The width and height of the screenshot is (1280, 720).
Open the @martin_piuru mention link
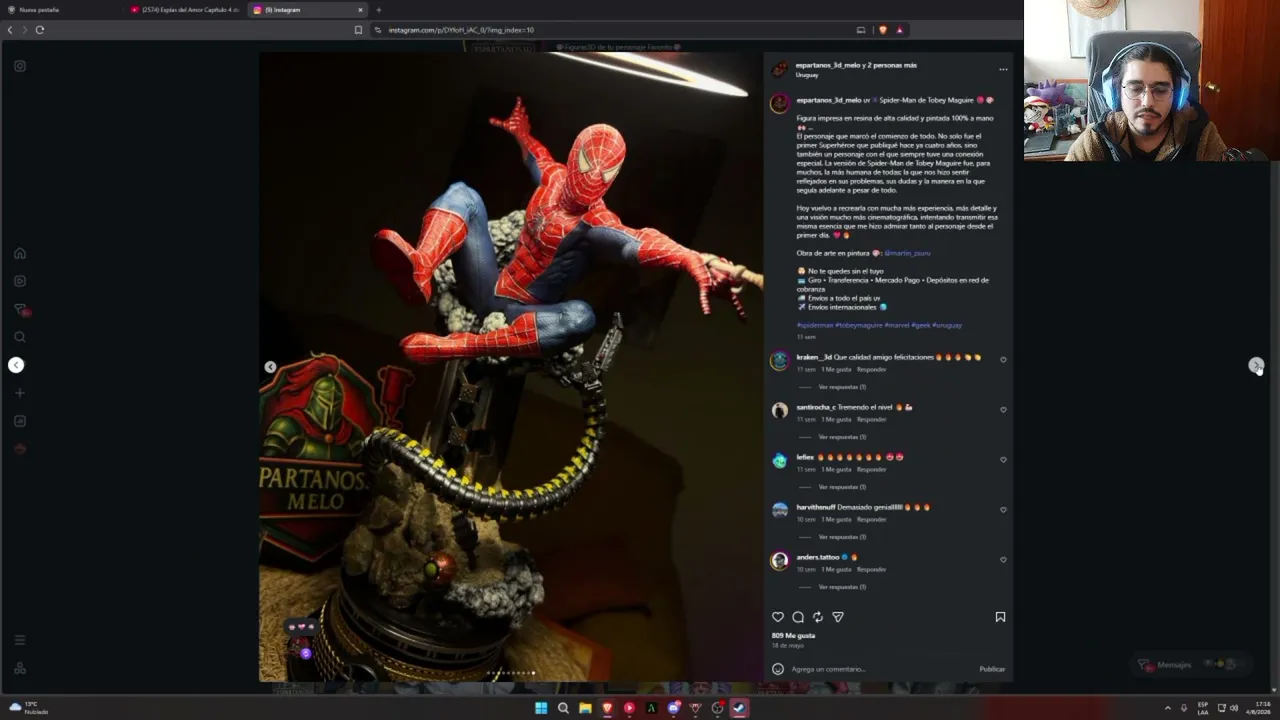tap(908, 253)
